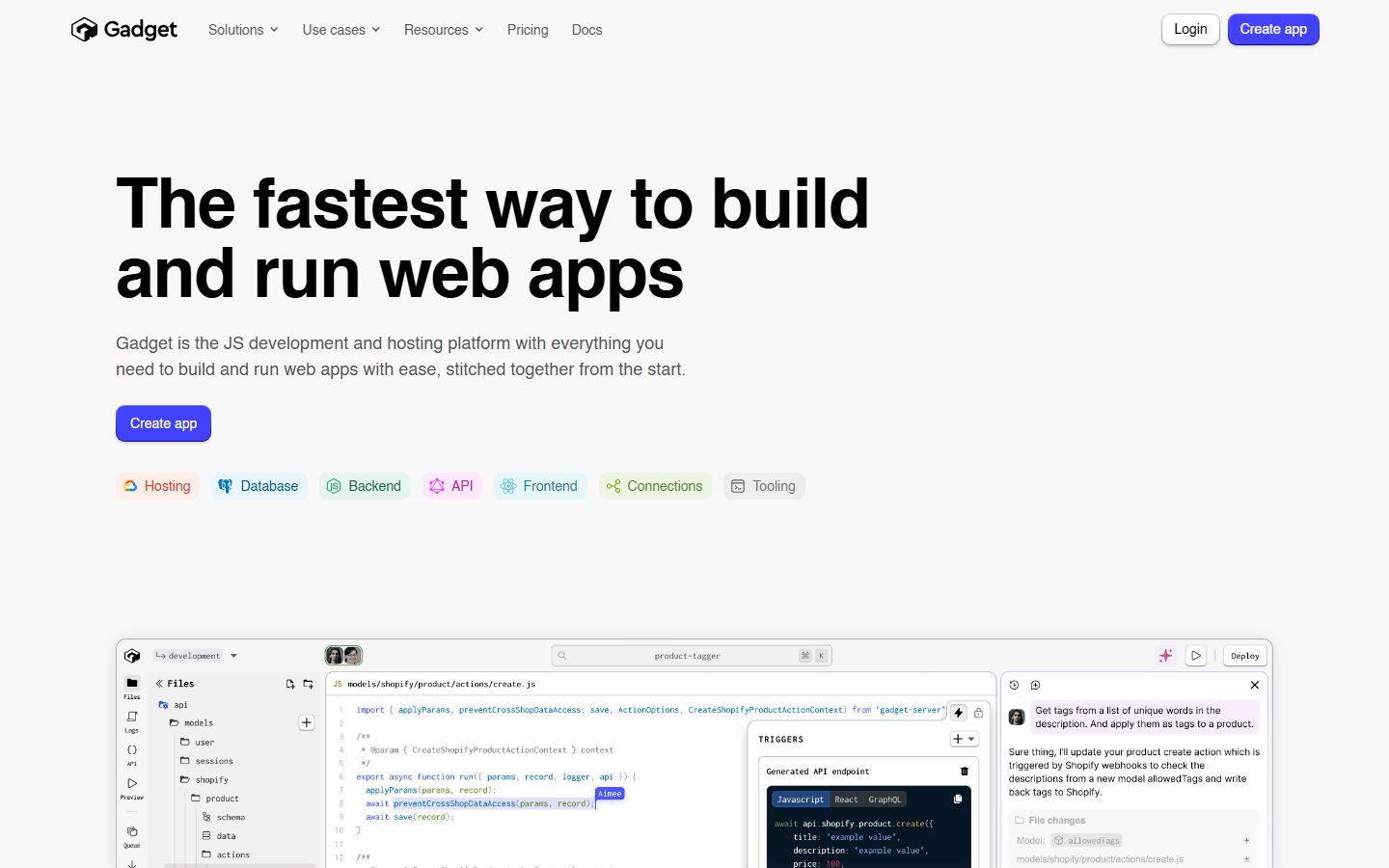Select the API sidebar icon
This screenshot has height=868, width=1389.
[x=132, y=749]
